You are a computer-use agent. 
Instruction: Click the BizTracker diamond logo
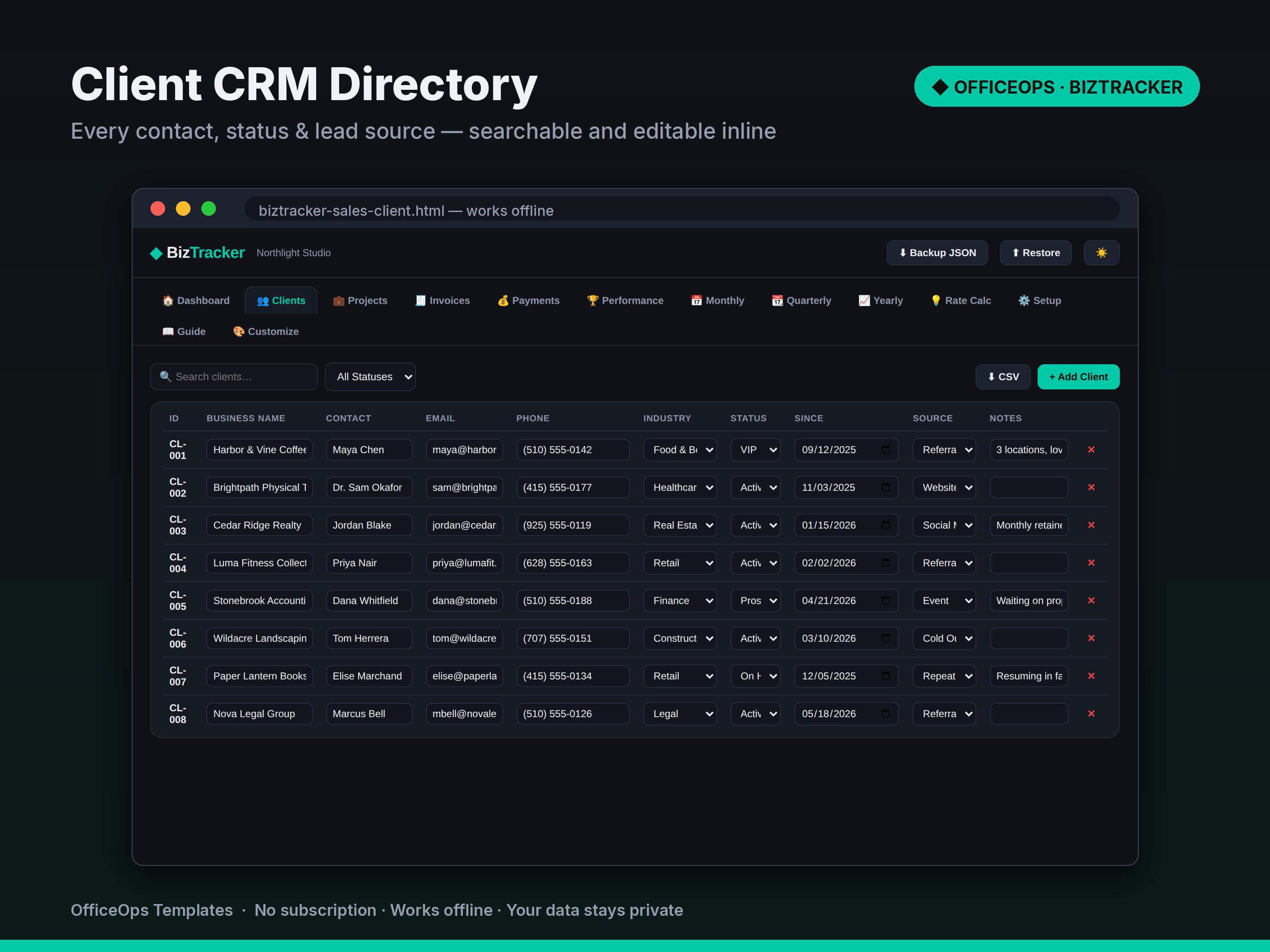(x=156, y=253)
